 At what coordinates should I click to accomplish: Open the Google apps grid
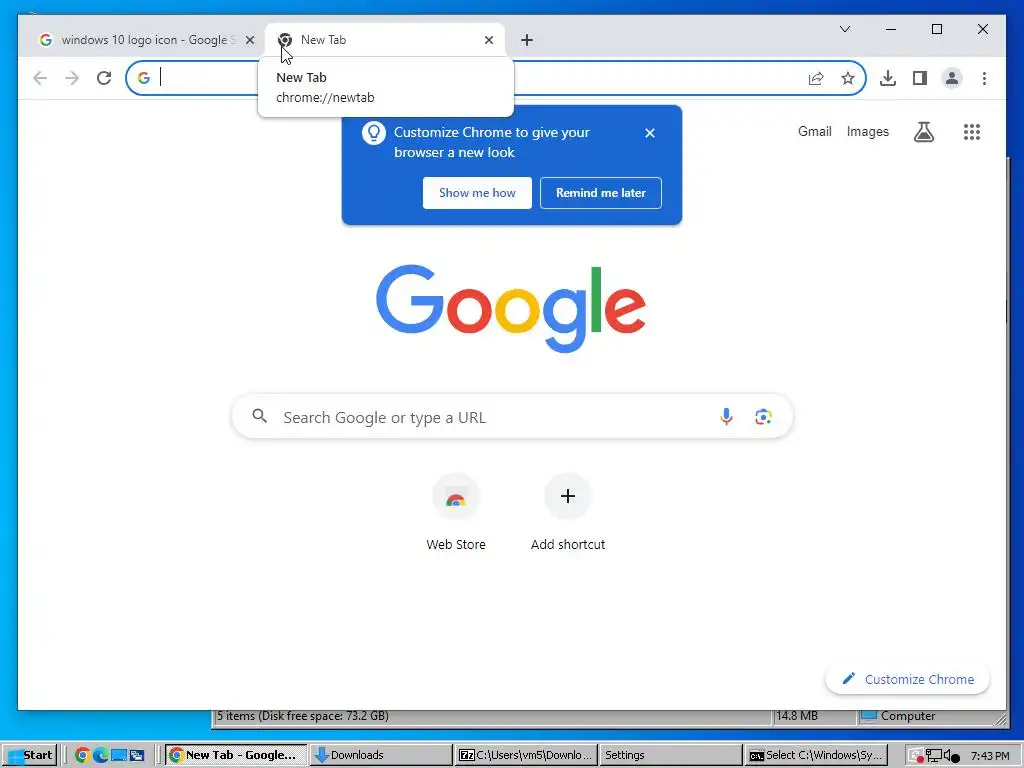(x=972, y=132)
